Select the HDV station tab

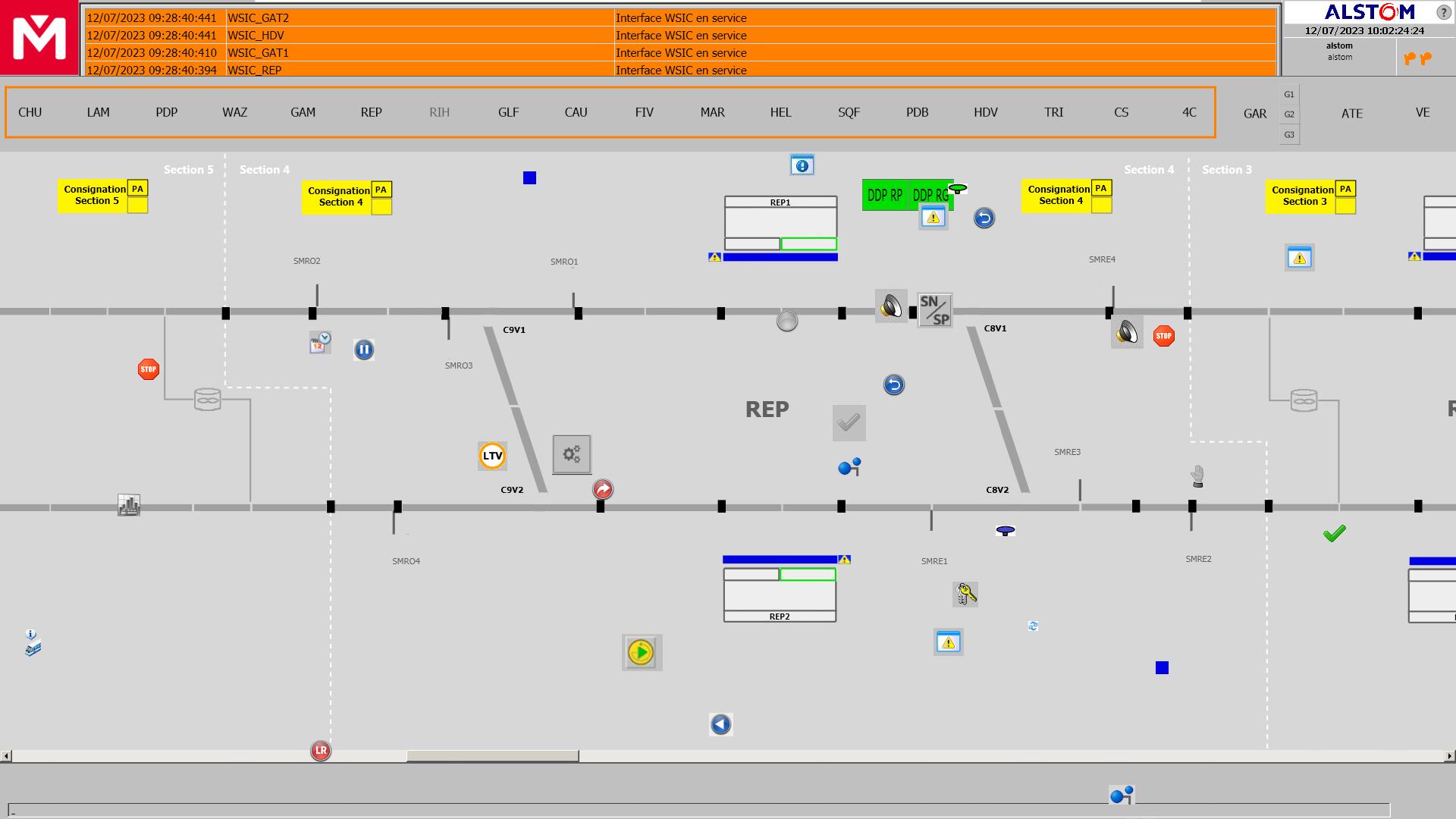tap(985, 111)
